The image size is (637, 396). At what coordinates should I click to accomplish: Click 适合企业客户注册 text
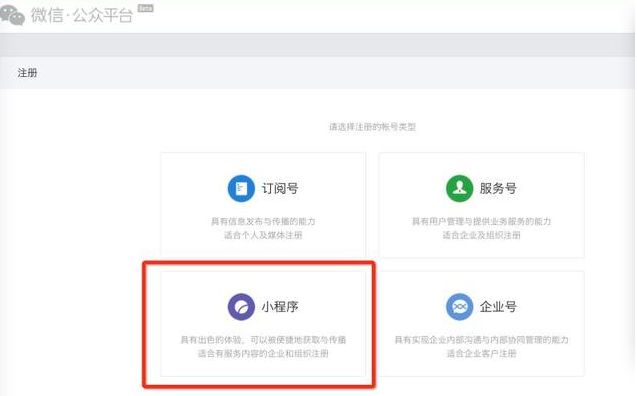tap(481, 353)
